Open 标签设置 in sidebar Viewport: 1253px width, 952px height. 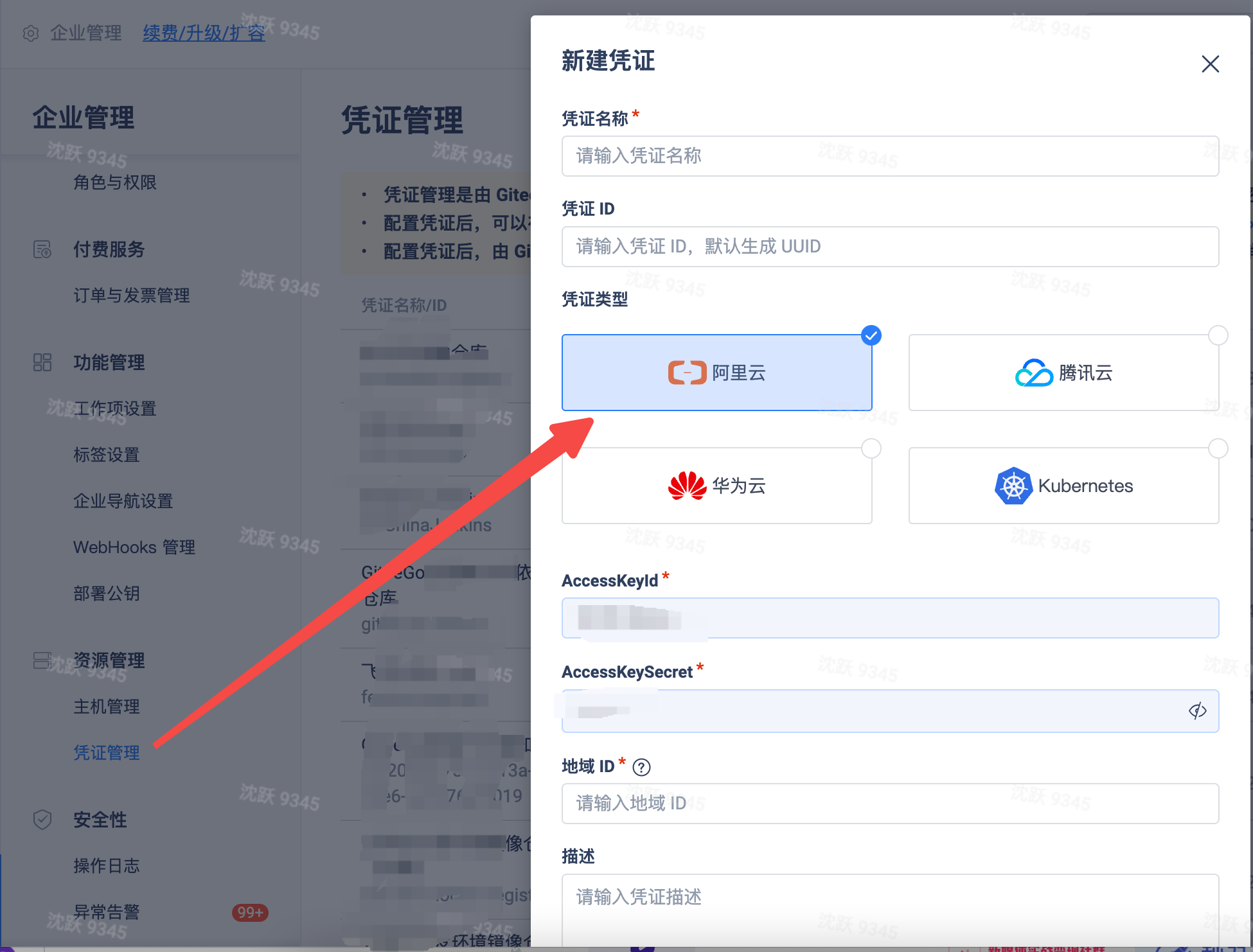point(107,455)
